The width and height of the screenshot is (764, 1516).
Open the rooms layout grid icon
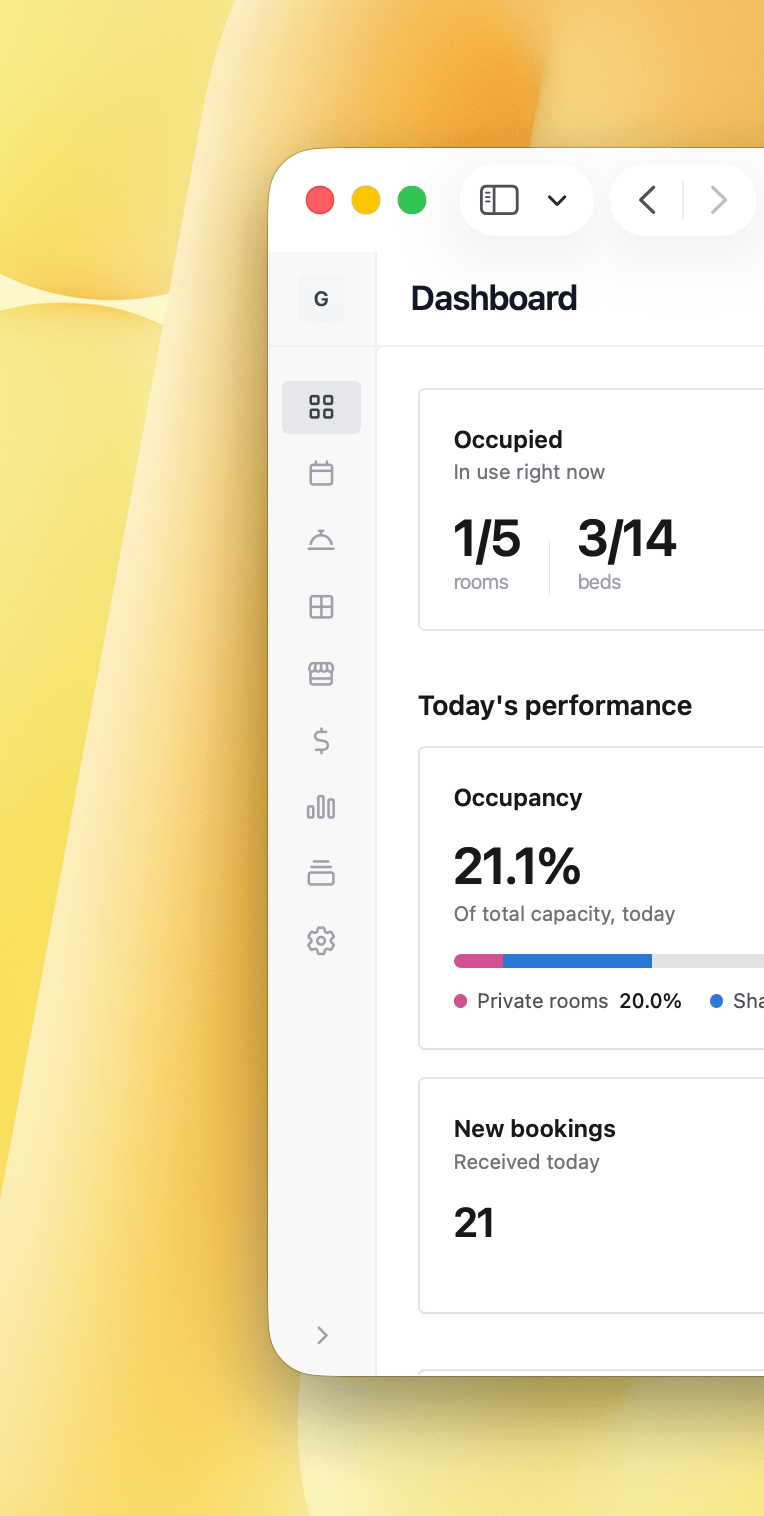[321, 607]
